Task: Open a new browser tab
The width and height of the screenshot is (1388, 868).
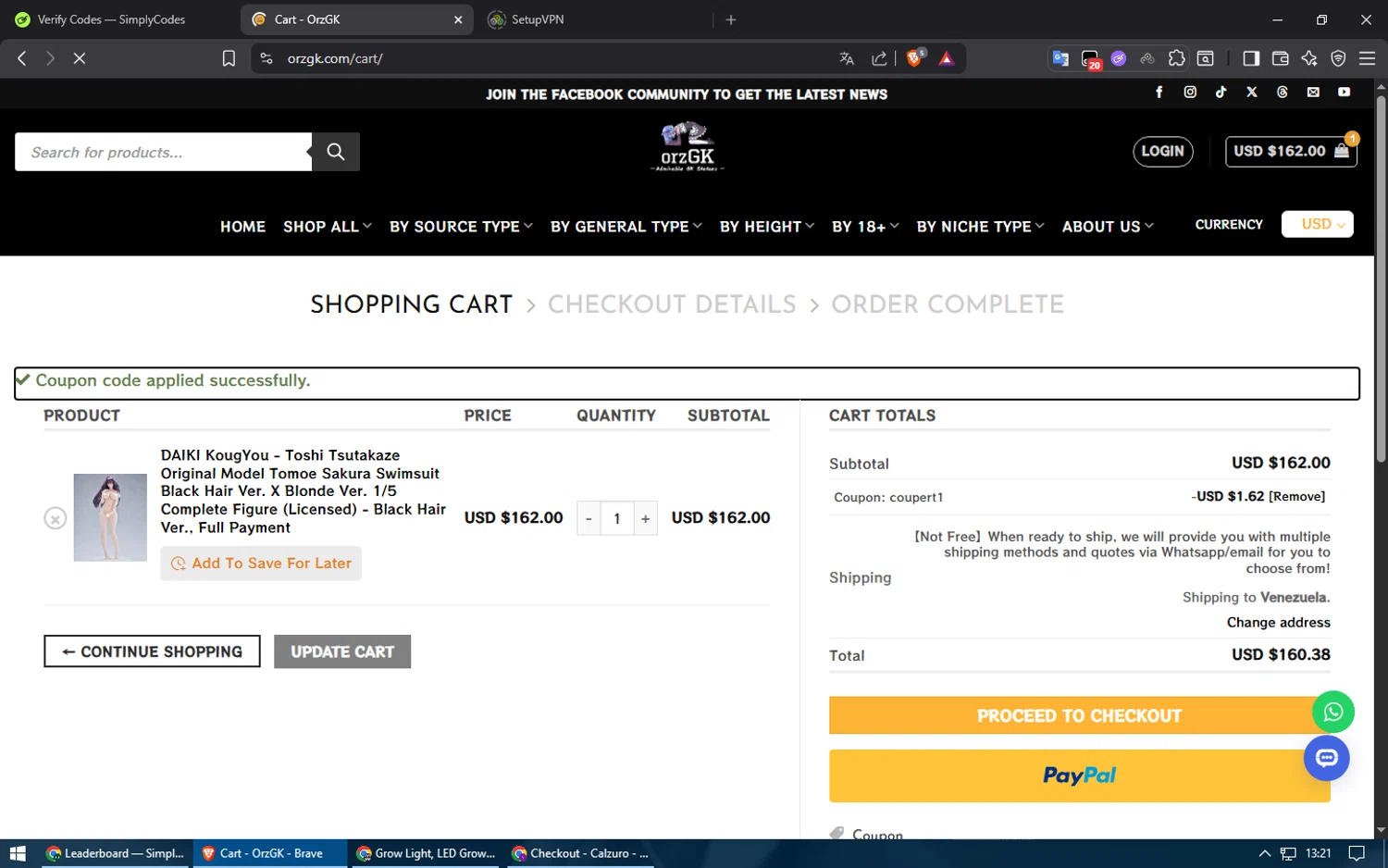Action: click(731, 19)
